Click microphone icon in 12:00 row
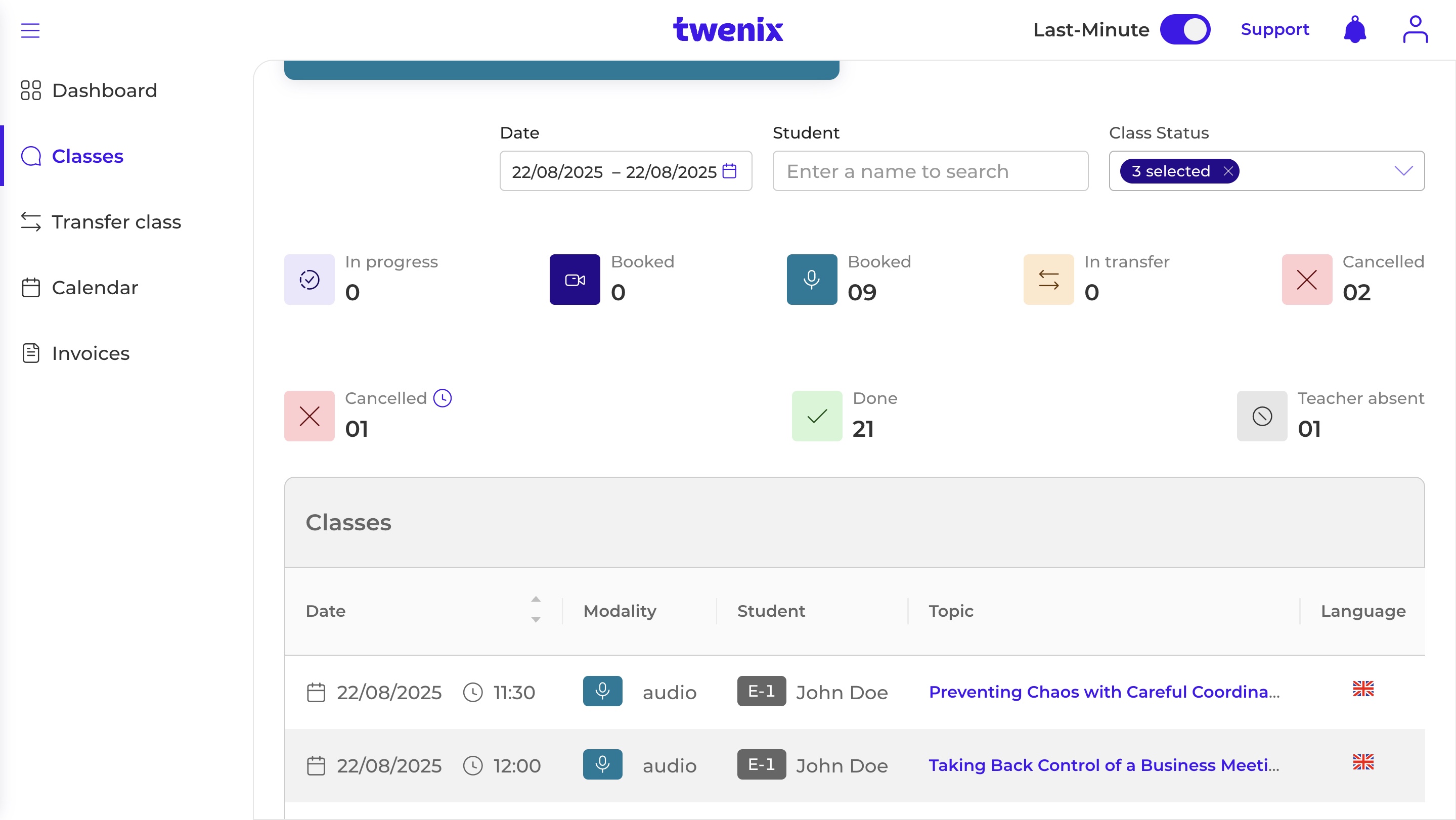The height and width of the screenshot is (820, 1456). (x=602, y=764)
